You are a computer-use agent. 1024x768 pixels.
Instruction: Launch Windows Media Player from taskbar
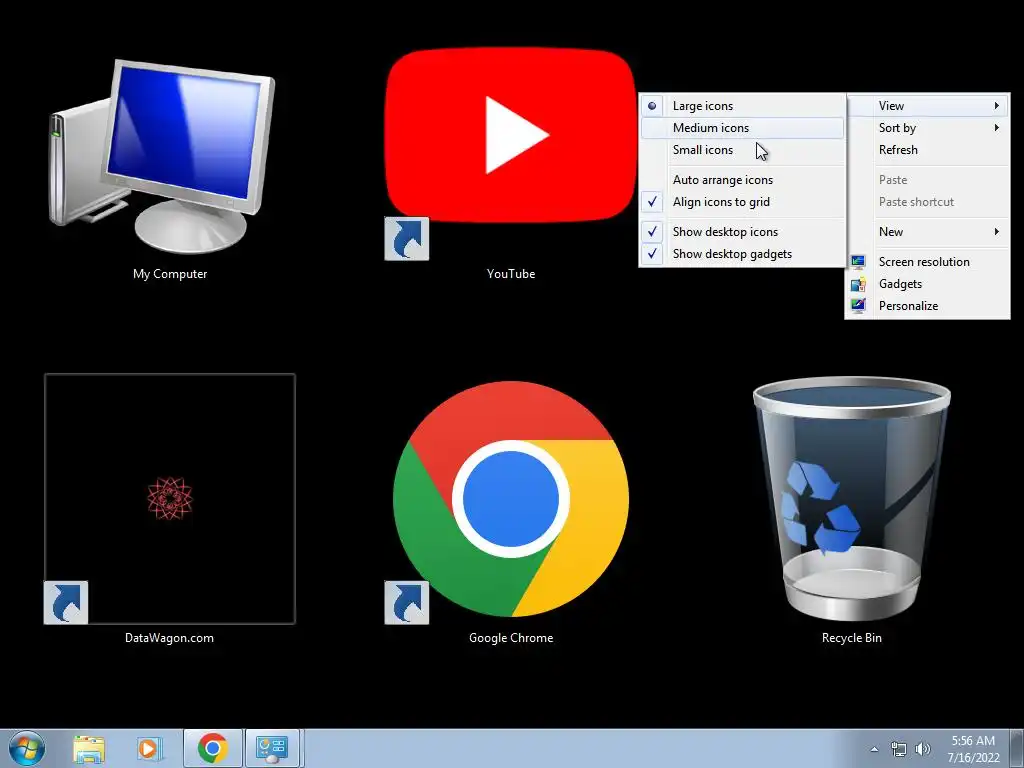point(149,749)
